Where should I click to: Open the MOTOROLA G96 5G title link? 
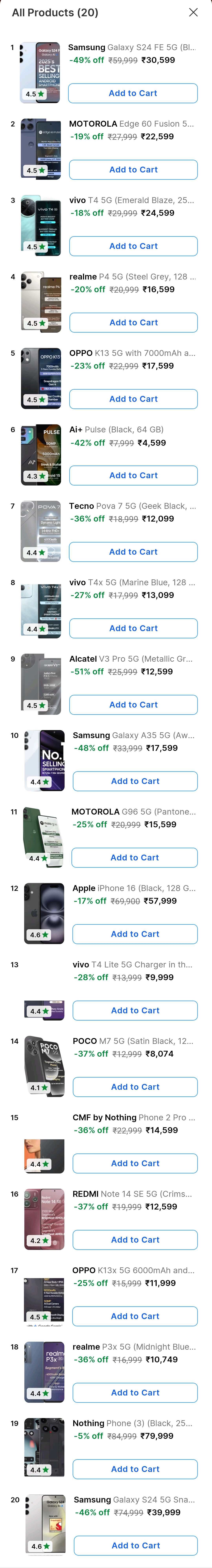(x=133, y=811)
